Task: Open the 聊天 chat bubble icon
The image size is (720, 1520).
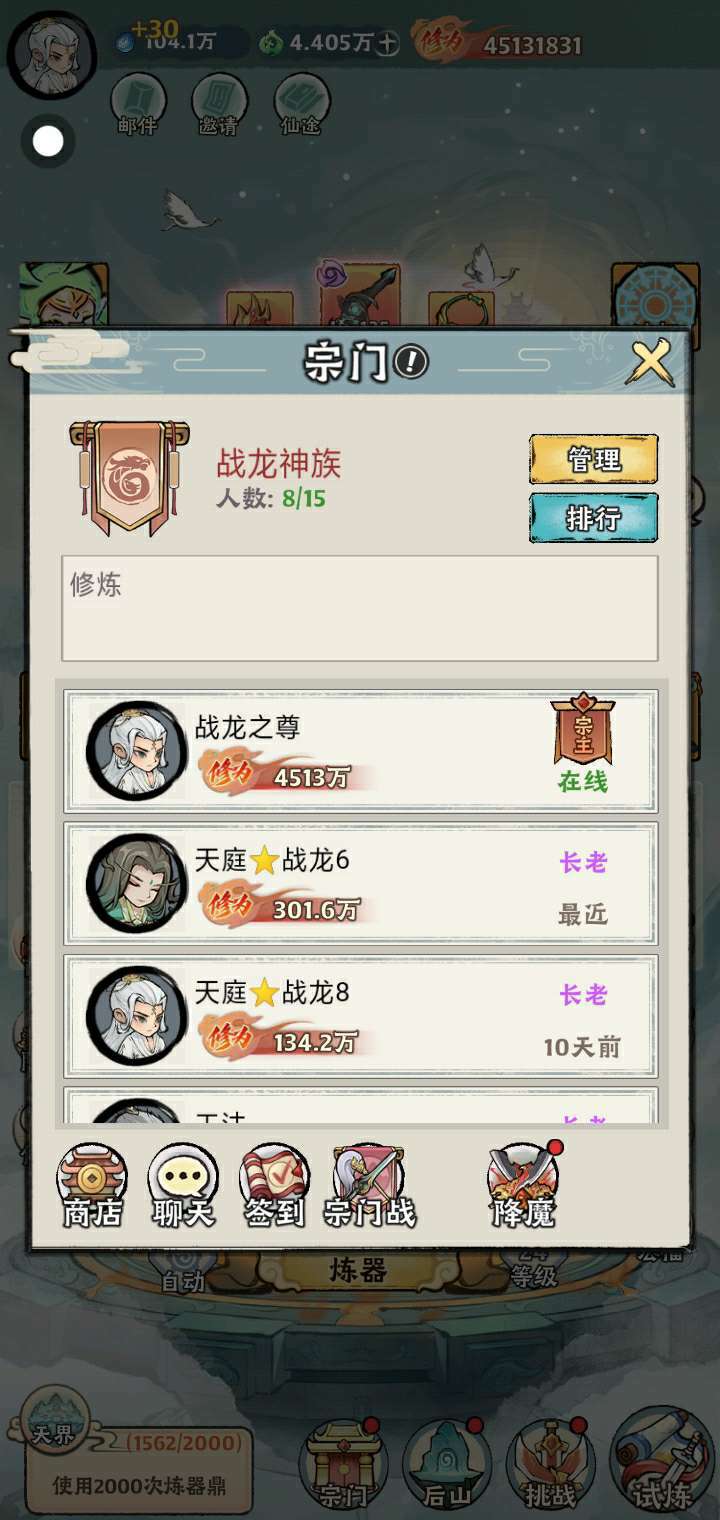Action: (x=183, y=1186)
